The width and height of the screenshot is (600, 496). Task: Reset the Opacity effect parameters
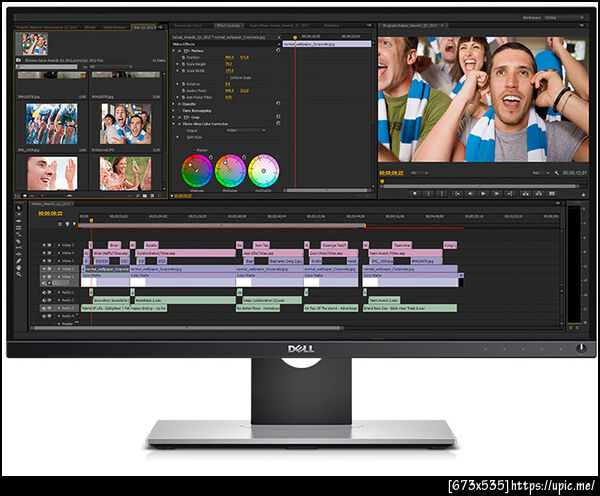pyautogui.click(x=278, y=103)
